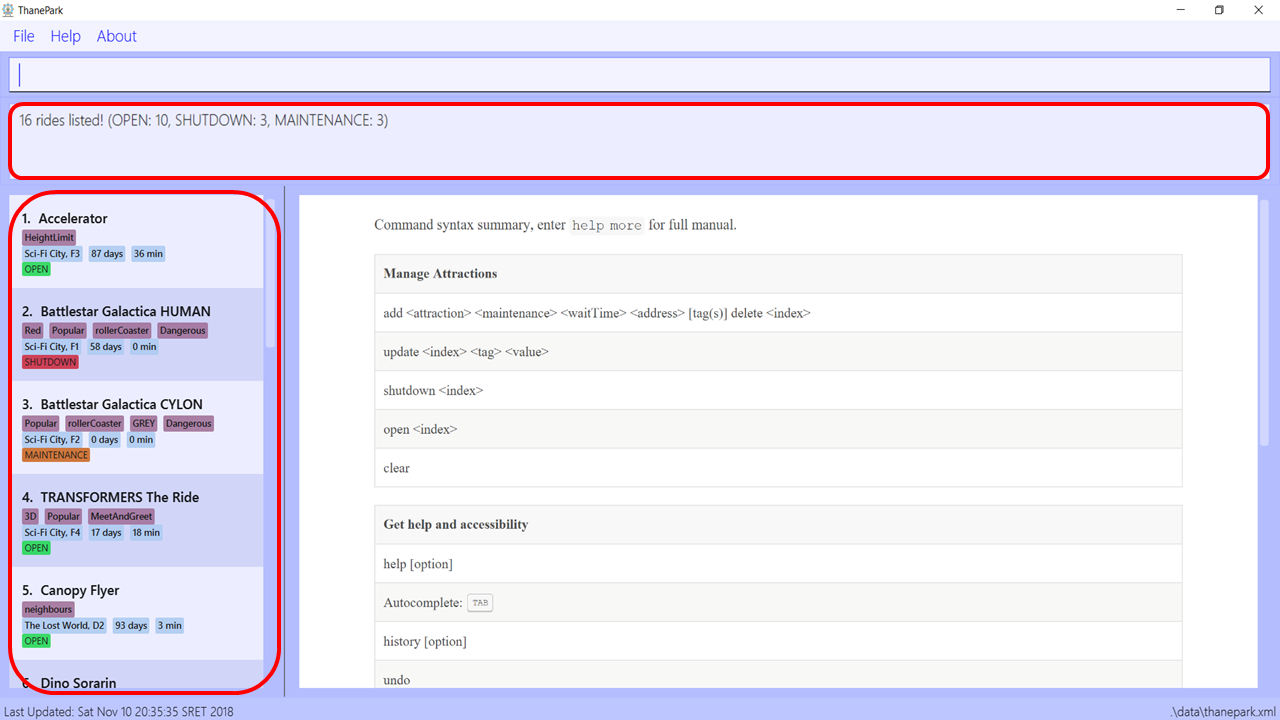Click '3 min' label on Canopy Flyer
The image size is (1280, 720).
click(170, 626)
